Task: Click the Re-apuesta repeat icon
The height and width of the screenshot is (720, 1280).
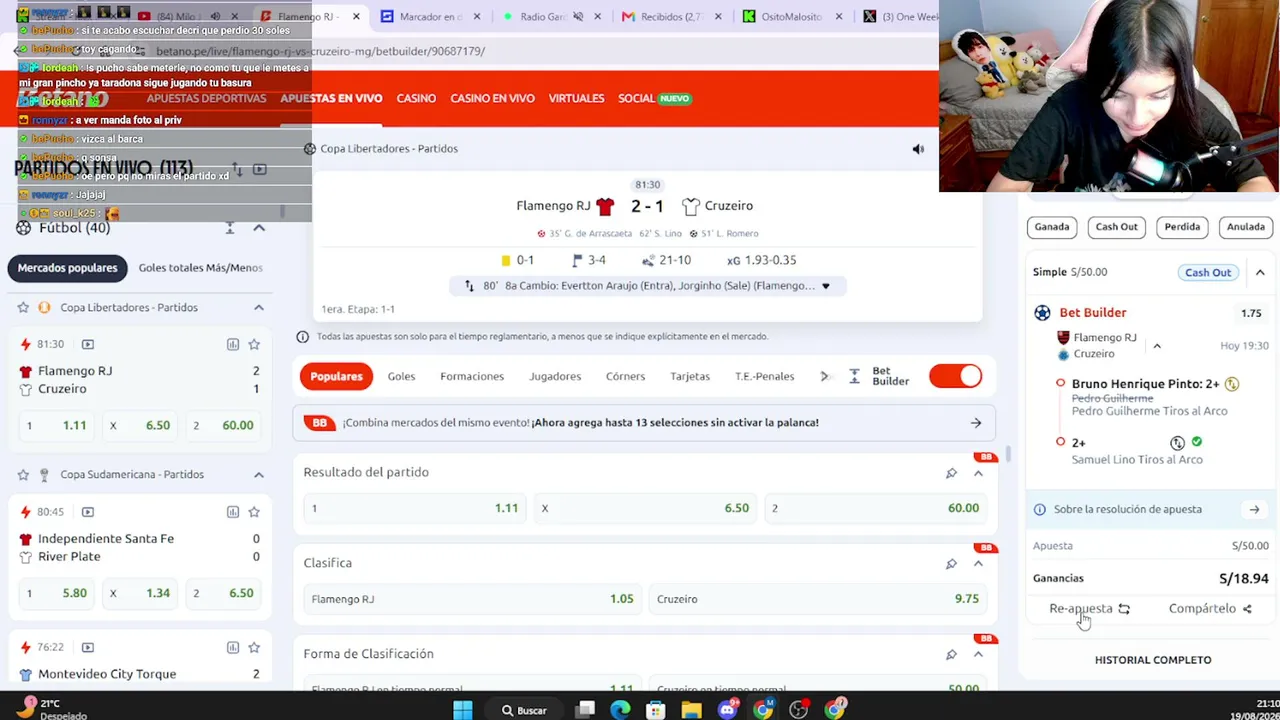Action: [x=1124, y=609]
